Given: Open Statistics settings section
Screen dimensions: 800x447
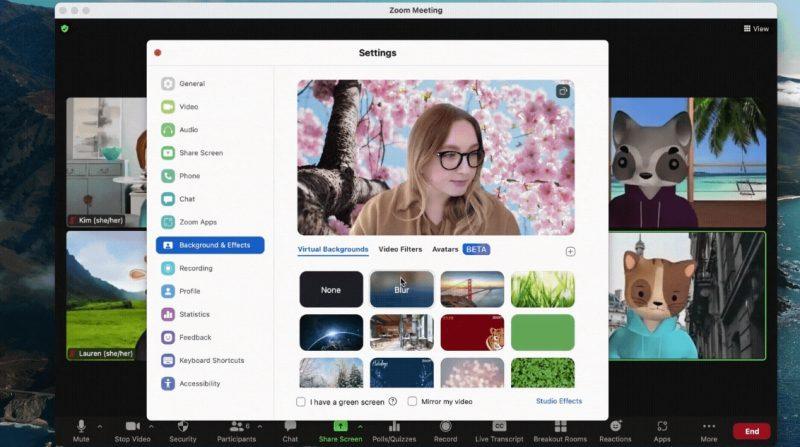Looking at the screenshot, I should pyautogui.click(x=185, y=314).
